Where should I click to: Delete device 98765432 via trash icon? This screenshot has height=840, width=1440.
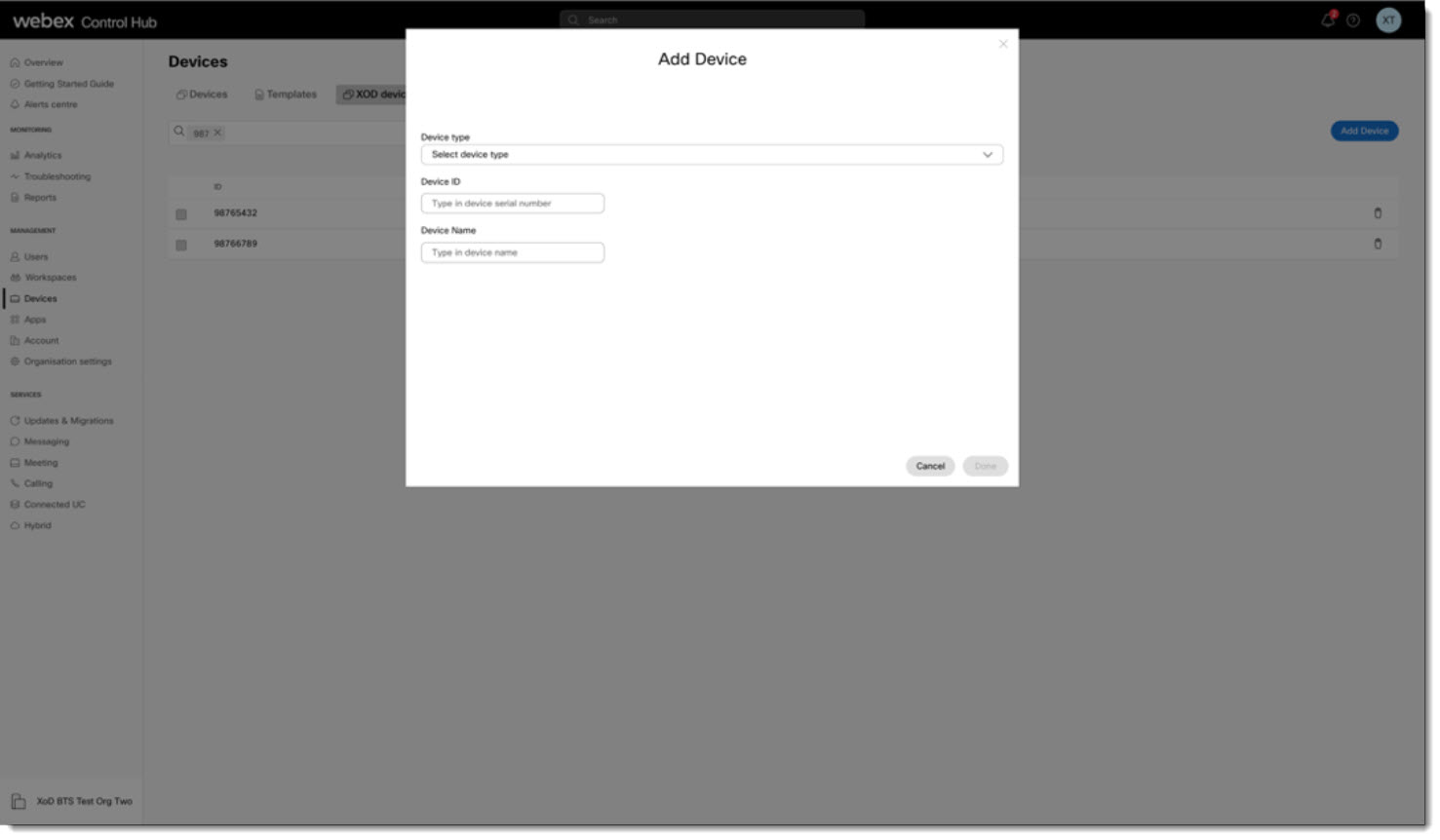[1378, 213]
